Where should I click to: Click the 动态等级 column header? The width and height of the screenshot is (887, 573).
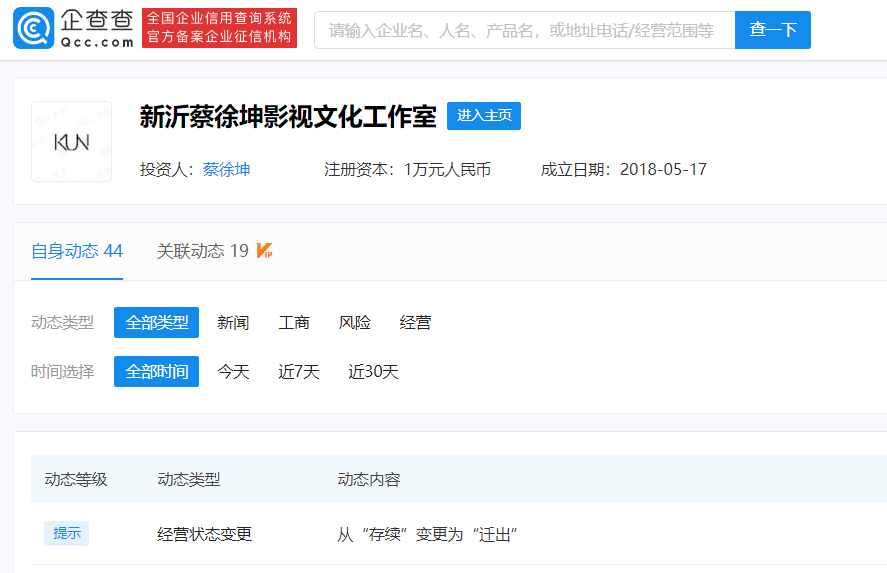pos(76,480)
